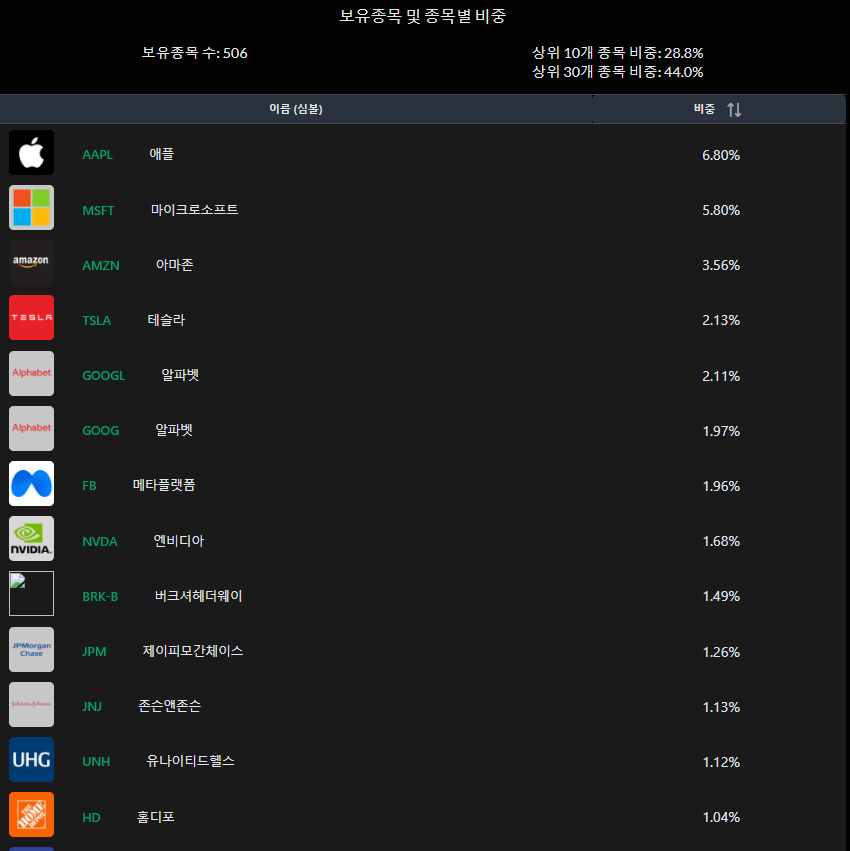Image resolution: width=850 pixels, height=851 pixels.
Task: Open the GOOG ticker symbol
Action: click(101, 431)
